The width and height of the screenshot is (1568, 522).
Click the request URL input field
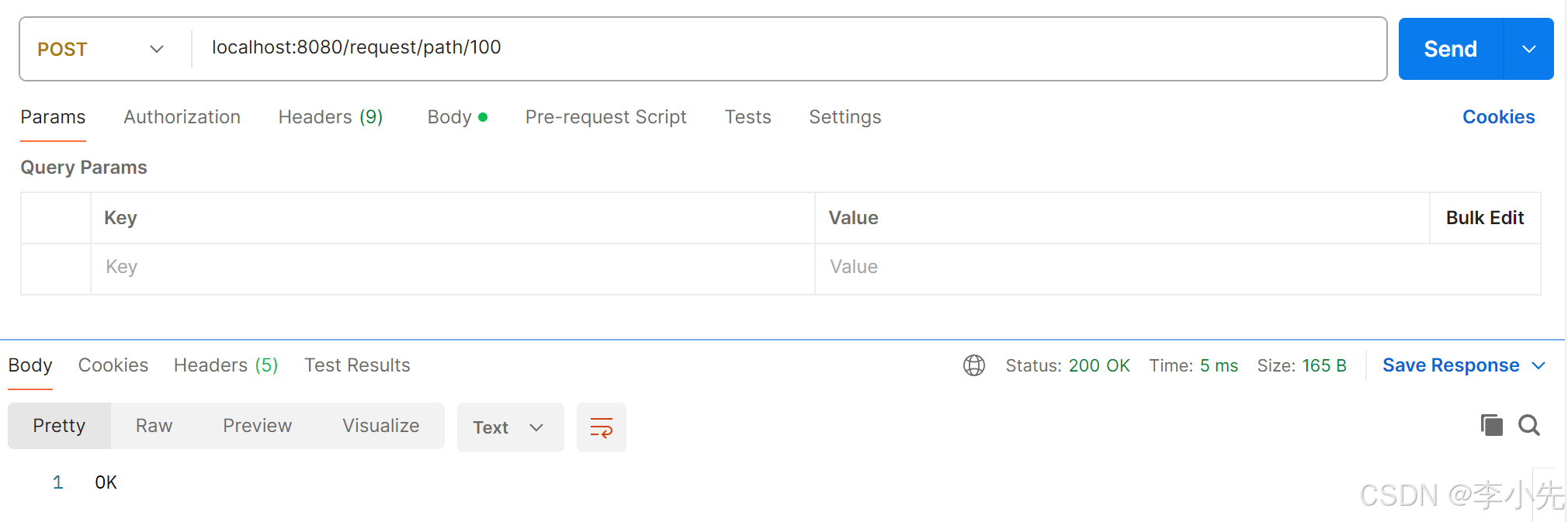(776, 48)
